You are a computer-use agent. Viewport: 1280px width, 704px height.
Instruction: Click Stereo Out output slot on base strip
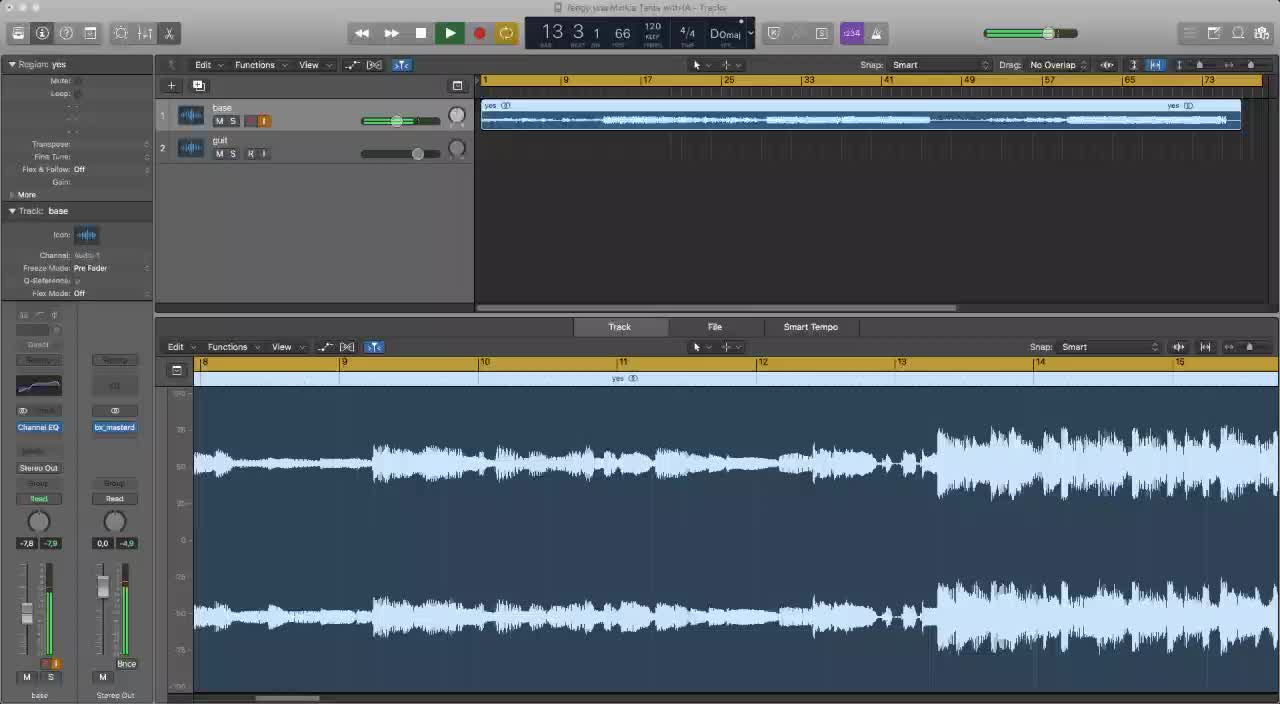38,468
